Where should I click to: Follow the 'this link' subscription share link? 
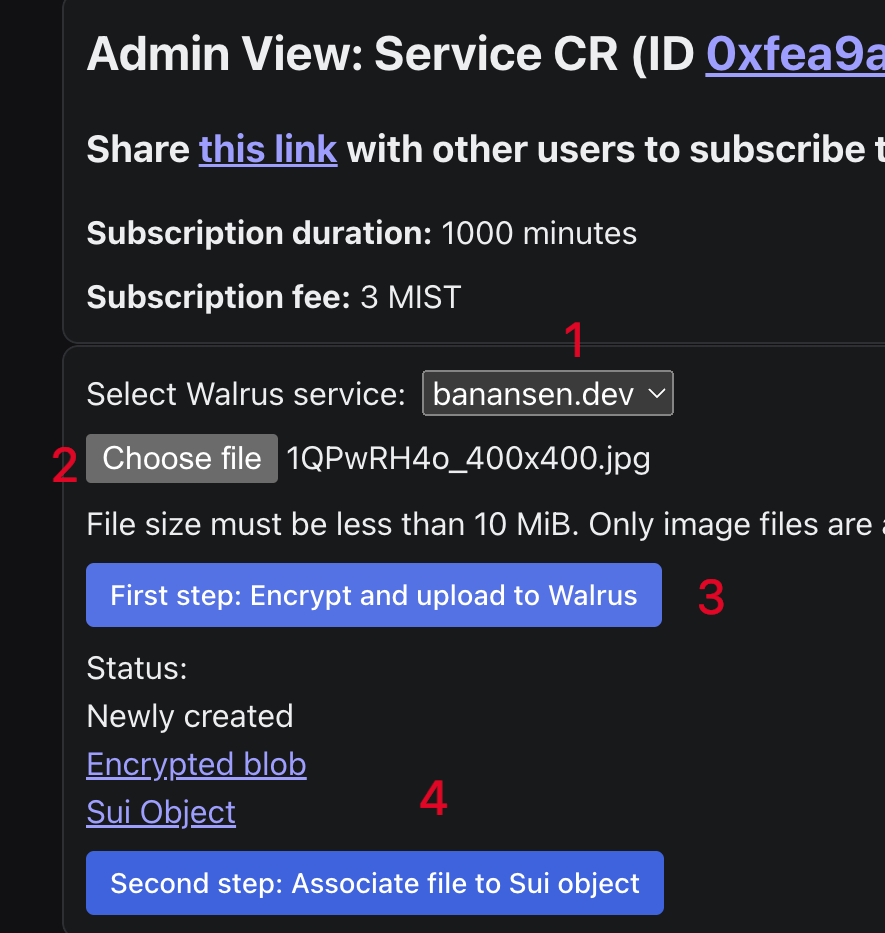[268, 150]
